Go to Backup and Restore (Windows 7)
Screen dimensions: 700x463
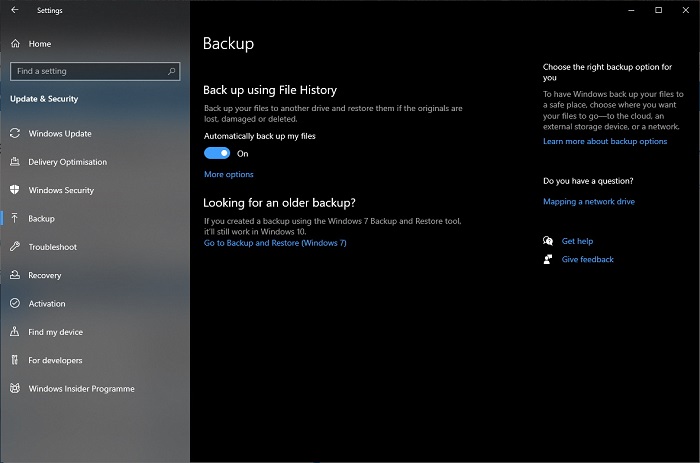click(x=275, y=243)
